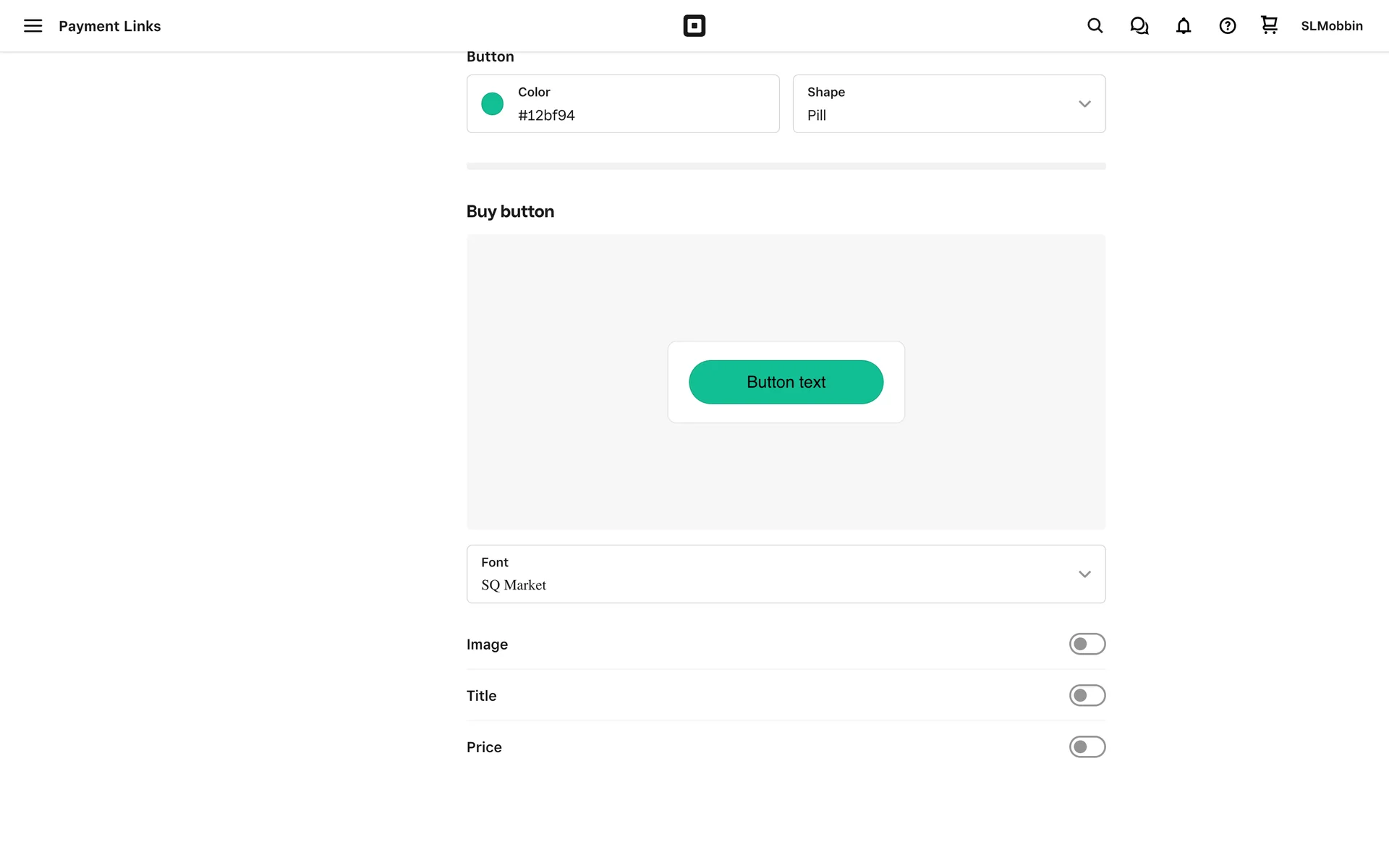Open the search magnifier icon
Screen dimensions: 1389x868
1095,26
